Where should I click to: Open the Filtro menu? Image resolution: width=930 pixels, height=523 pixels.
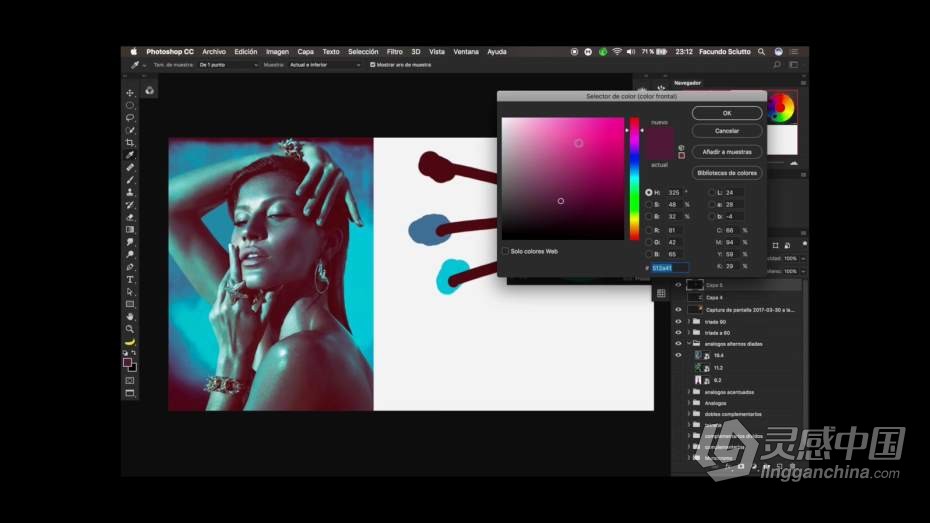coord(394,52)
